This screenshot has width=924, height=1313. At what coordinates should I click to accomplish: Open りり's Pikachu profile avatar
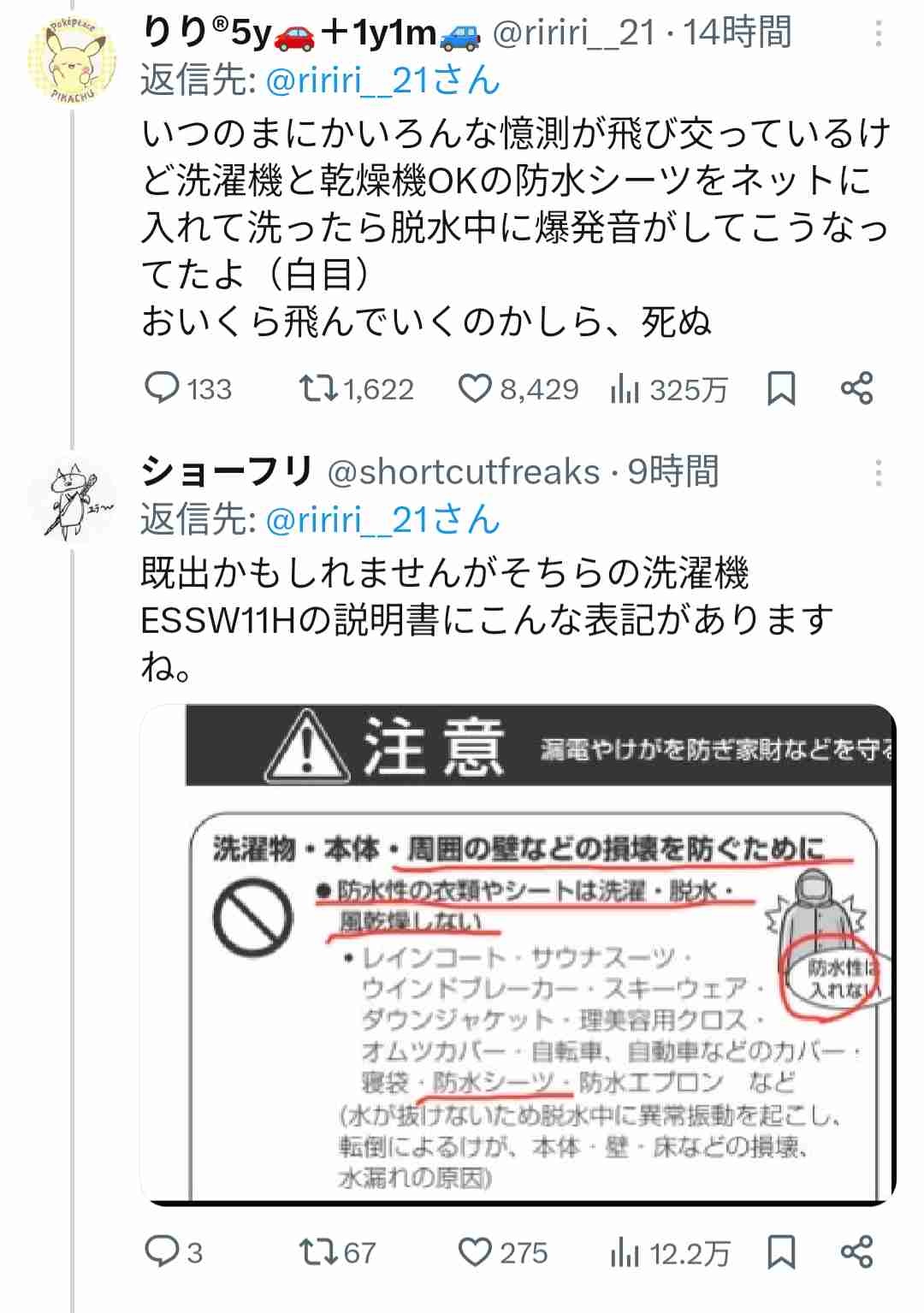coord(72,60)
